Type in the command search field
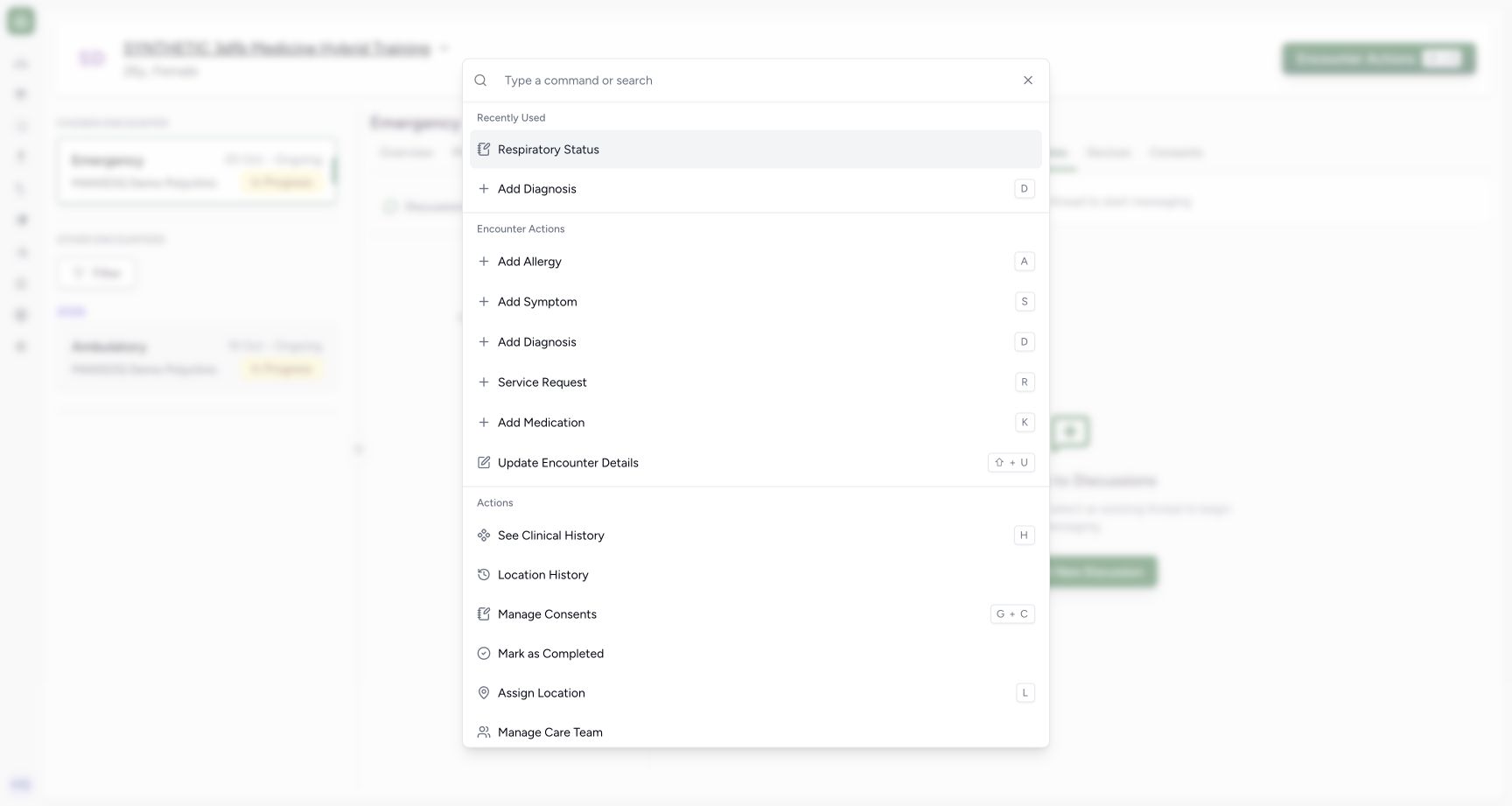Image resolution: width=1512 pixels, height=806 pixels. click(x=756, y=81)
